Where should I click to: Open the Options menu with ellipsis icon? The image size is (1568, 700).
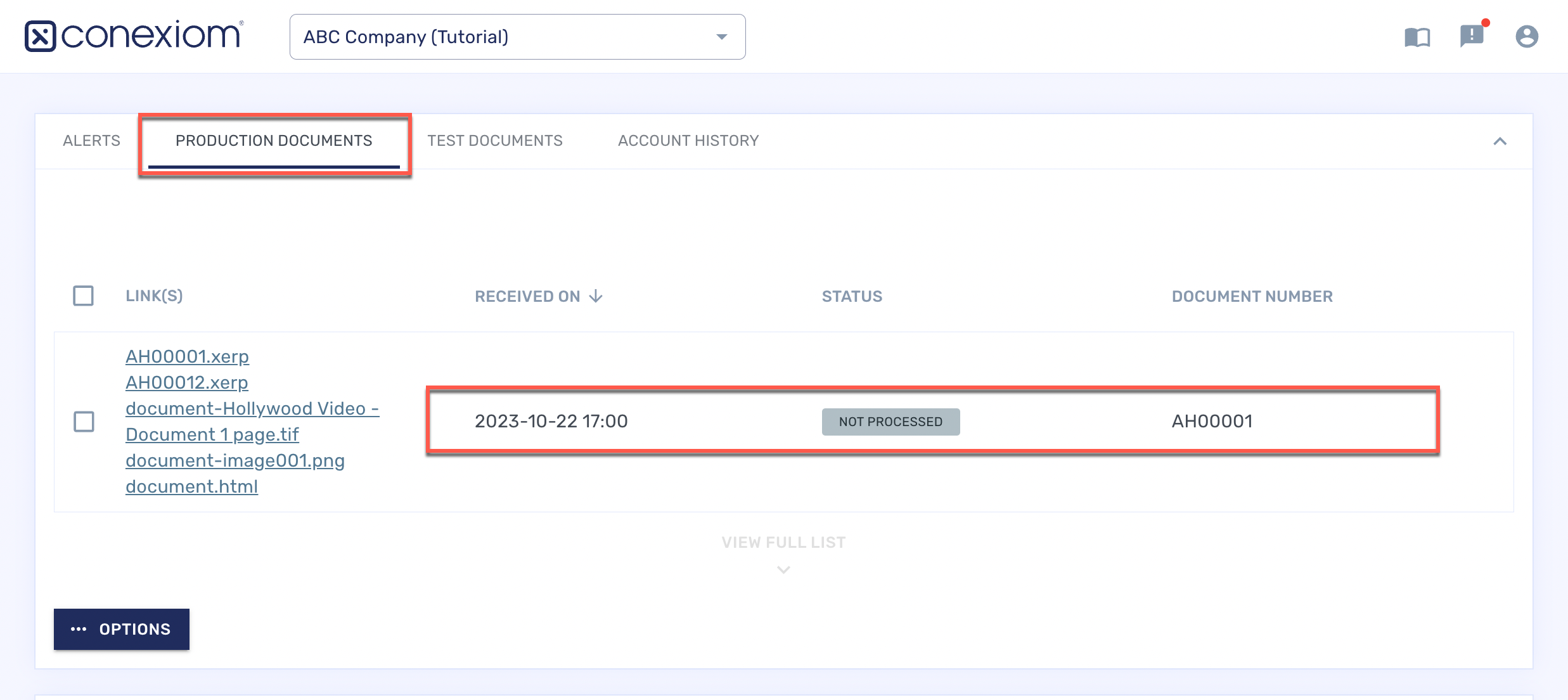[121, 629]
